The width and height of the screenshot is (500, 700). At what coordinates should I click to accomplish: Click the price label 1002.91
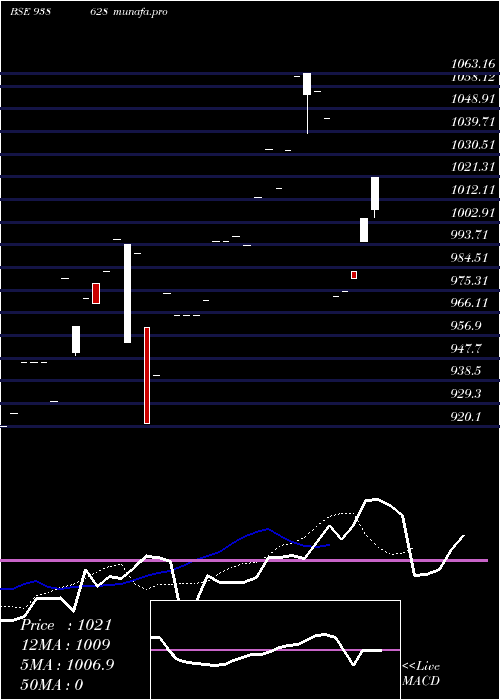[x=473, y=212]
